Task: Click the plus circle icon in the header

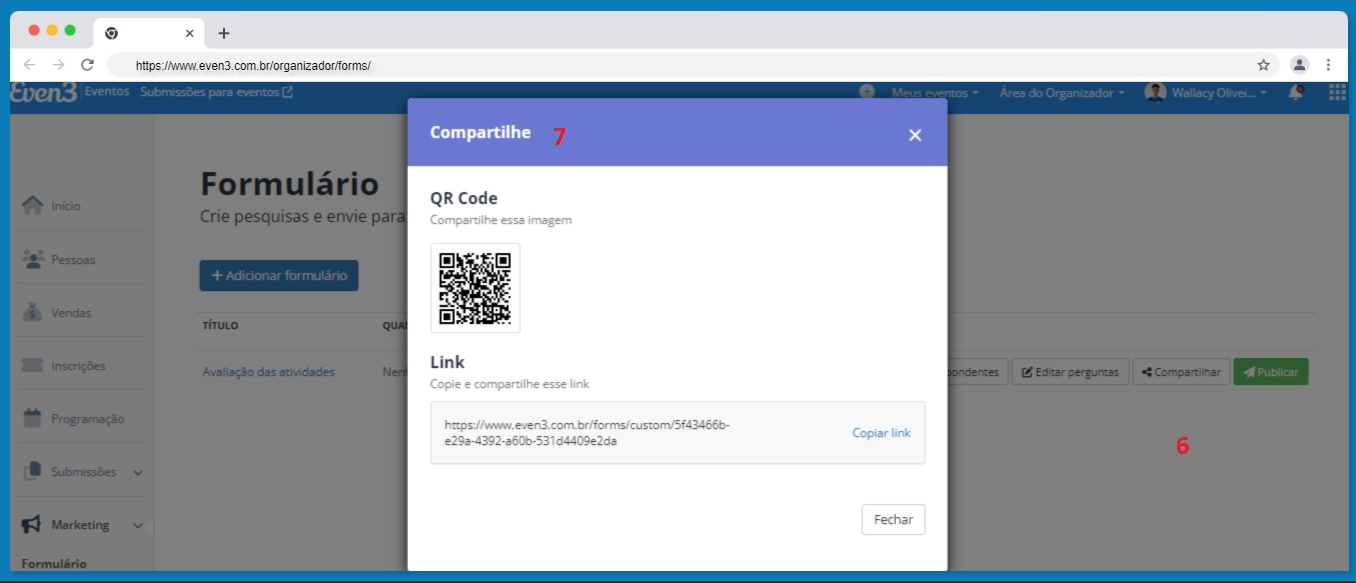Action: click(x=867, y=91)
